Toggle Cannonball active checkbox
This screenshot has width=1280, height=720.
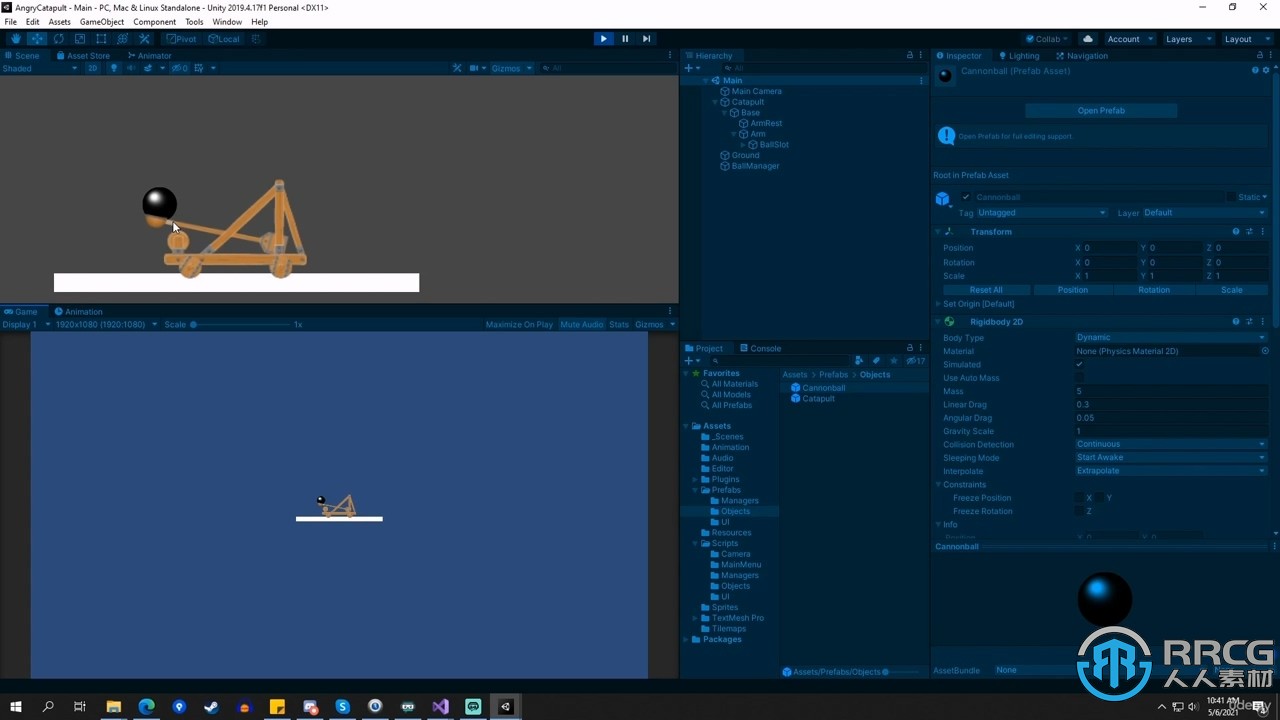966,198
